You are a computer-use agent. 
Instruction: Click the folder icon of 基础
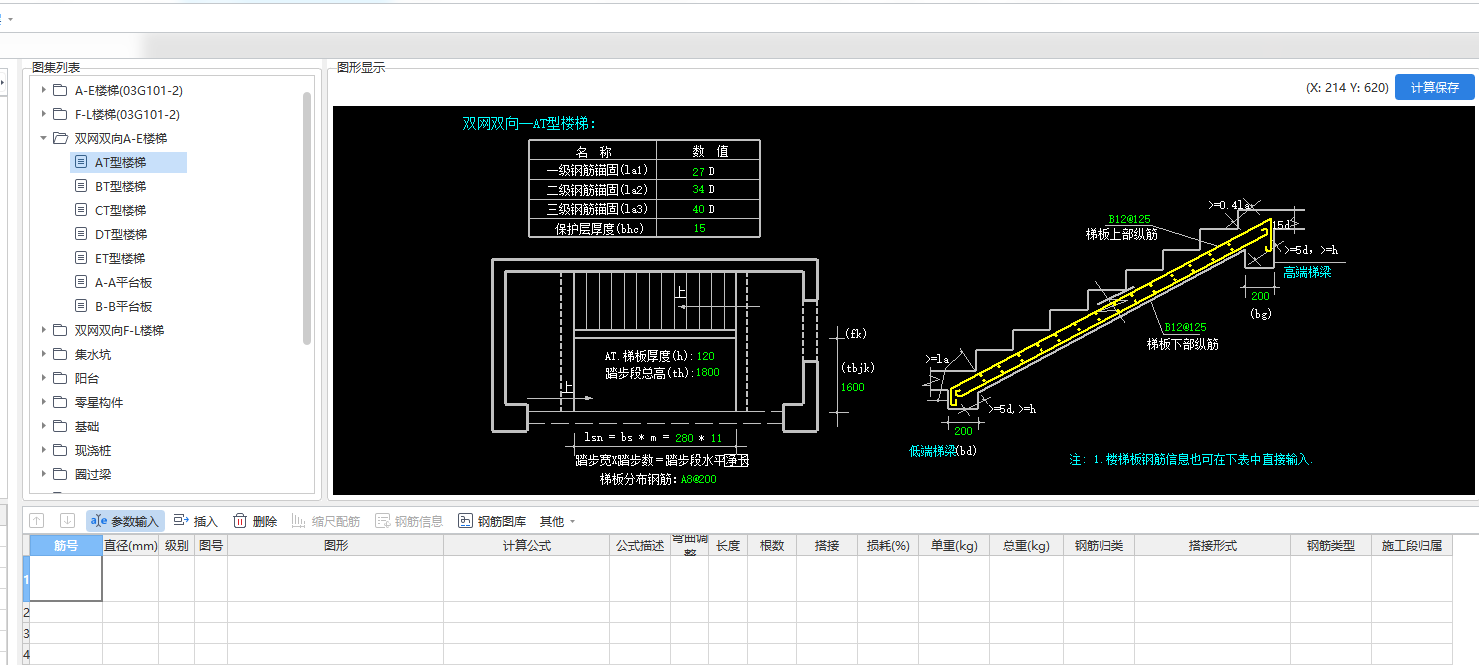click(60, 426)
